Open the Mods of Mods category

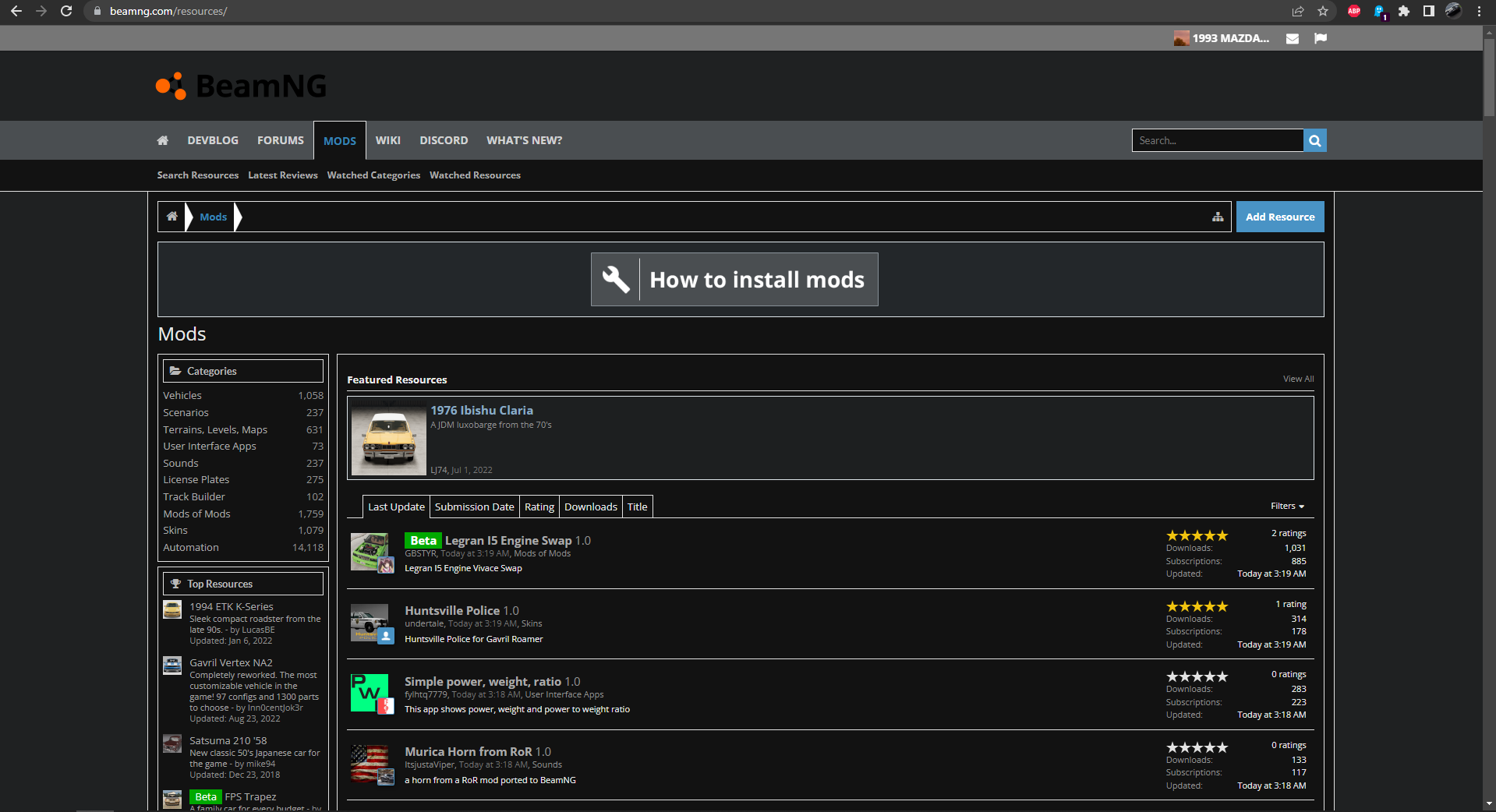tap(196, 514)
